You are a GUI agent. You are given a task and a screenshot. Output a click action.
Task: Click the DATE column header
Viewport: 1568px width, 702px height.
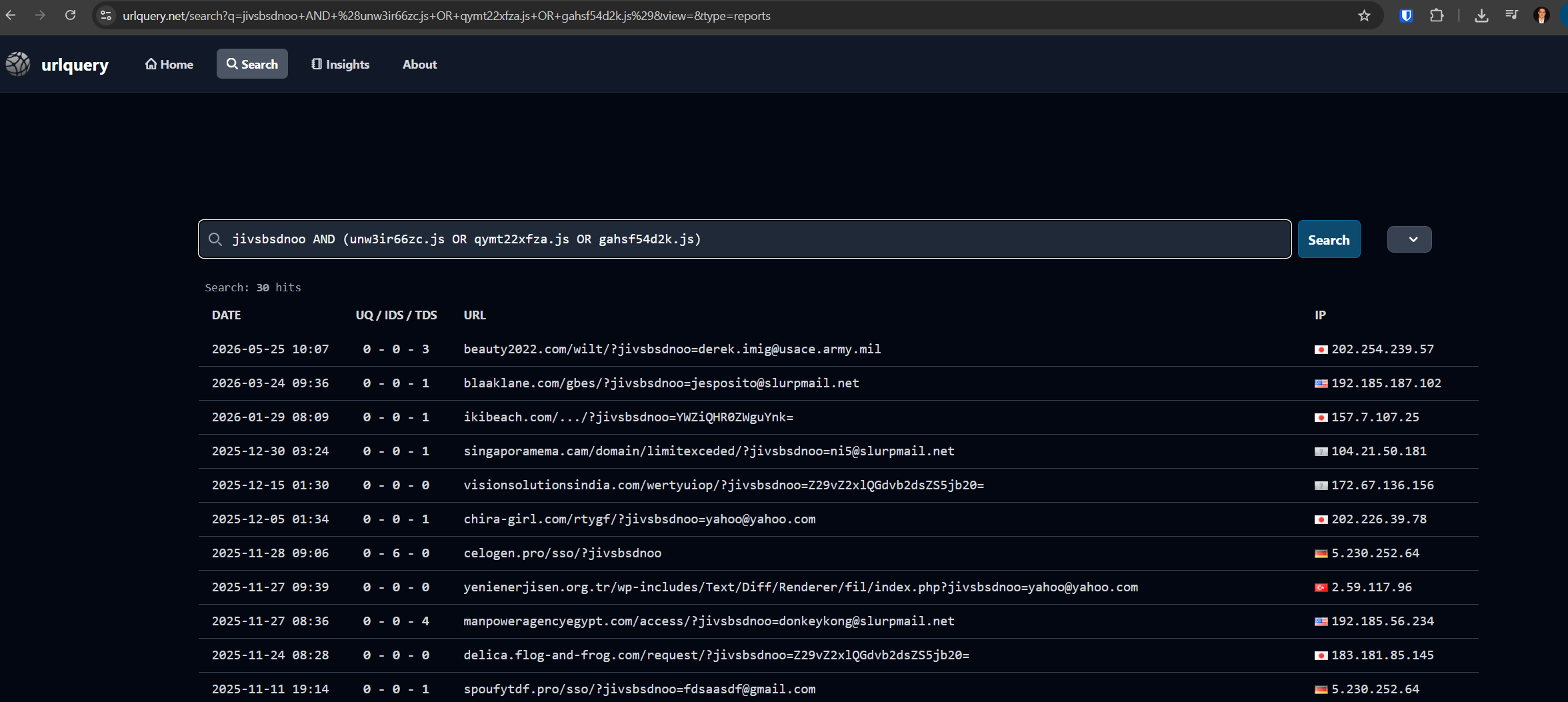click(x=226, y=315)
